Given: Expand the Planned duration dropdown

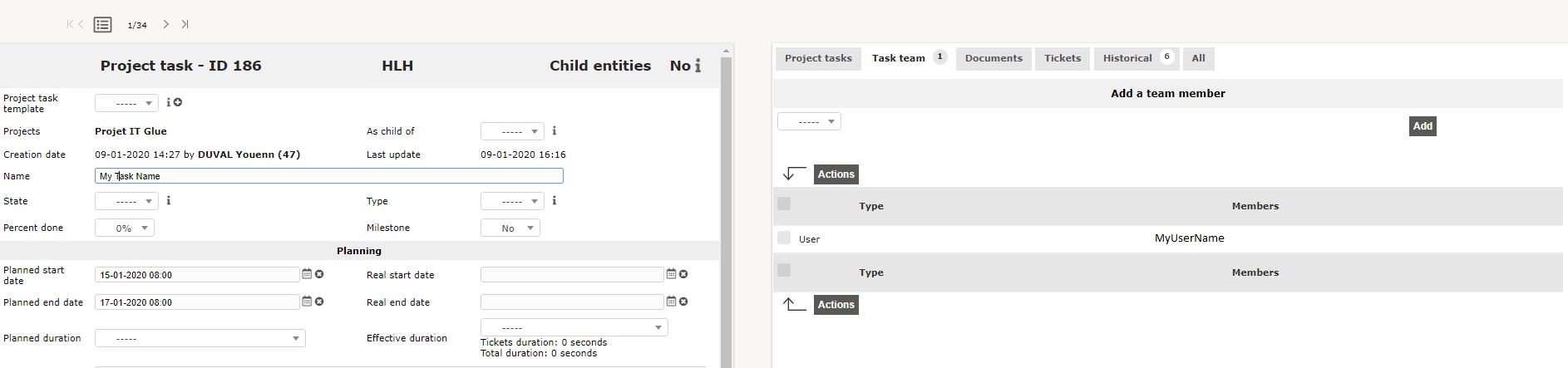Looking at the screenshot, I should 200,338.
